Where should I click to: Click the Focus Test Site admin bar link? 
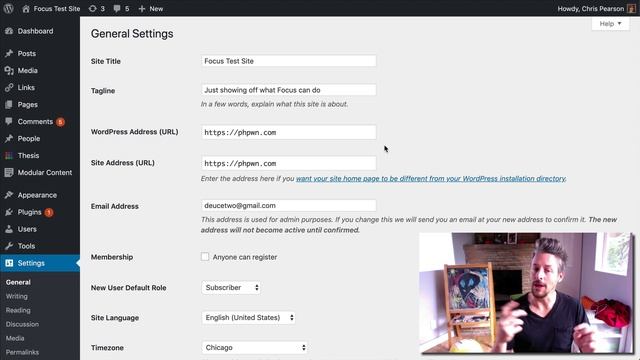[x=57, y=9]
